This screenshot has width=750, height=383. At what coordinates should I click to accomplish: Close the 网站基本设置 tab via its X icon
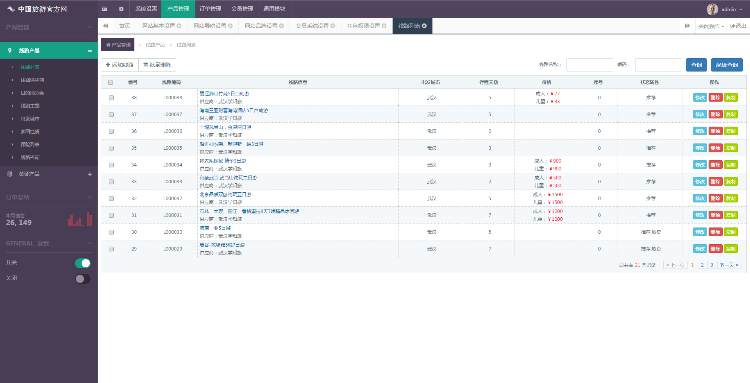[x=179, y=26]
